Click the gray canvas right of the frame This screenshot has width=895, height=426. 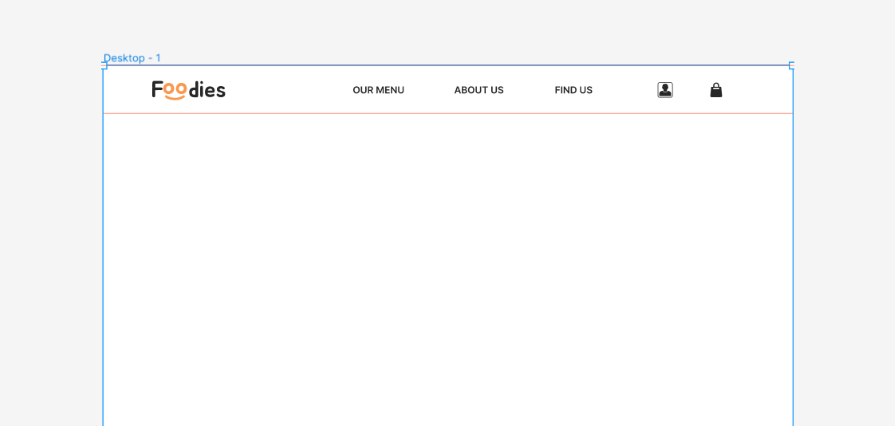coord(845,250)
